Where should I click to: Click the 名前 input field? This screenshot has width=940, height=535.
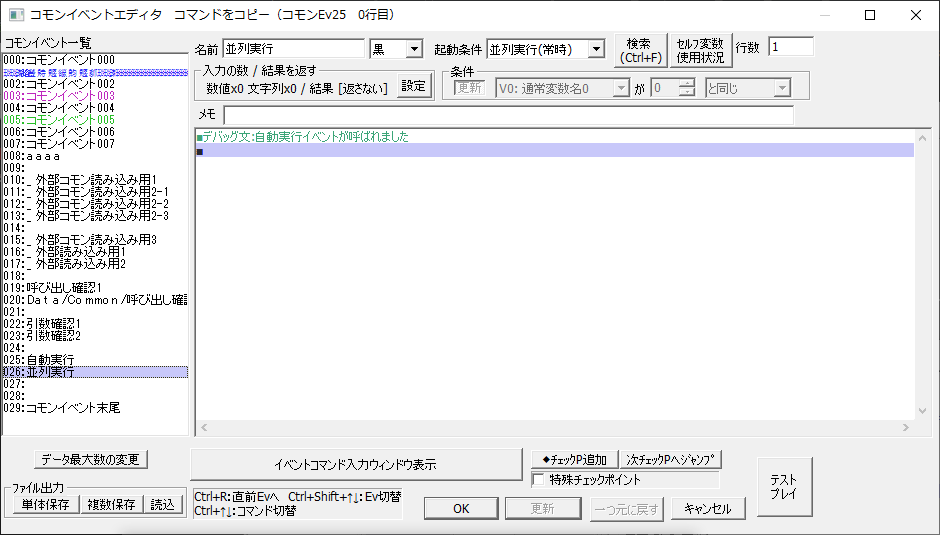click(293, 49)
